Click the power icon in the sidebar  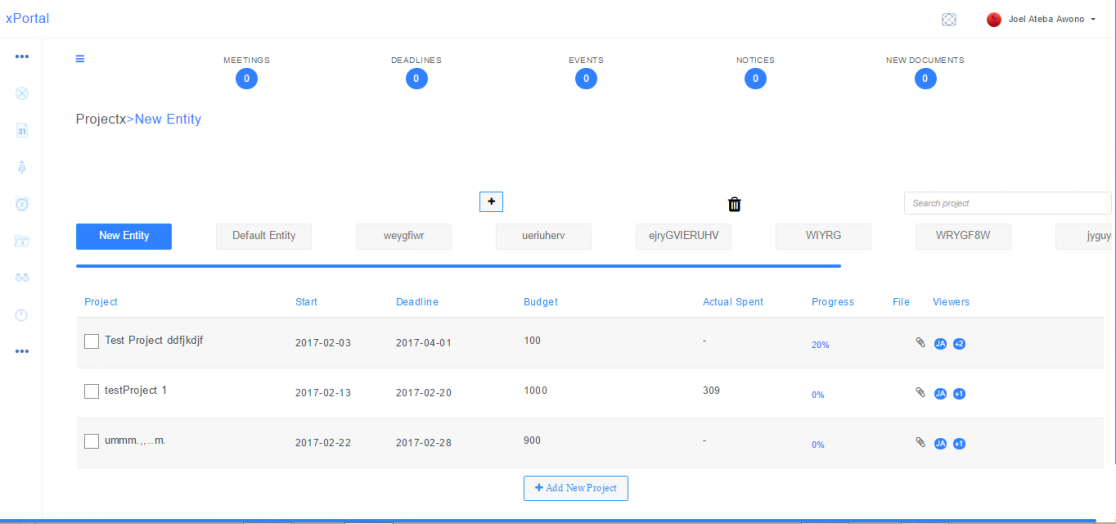[x=22, y=315]
